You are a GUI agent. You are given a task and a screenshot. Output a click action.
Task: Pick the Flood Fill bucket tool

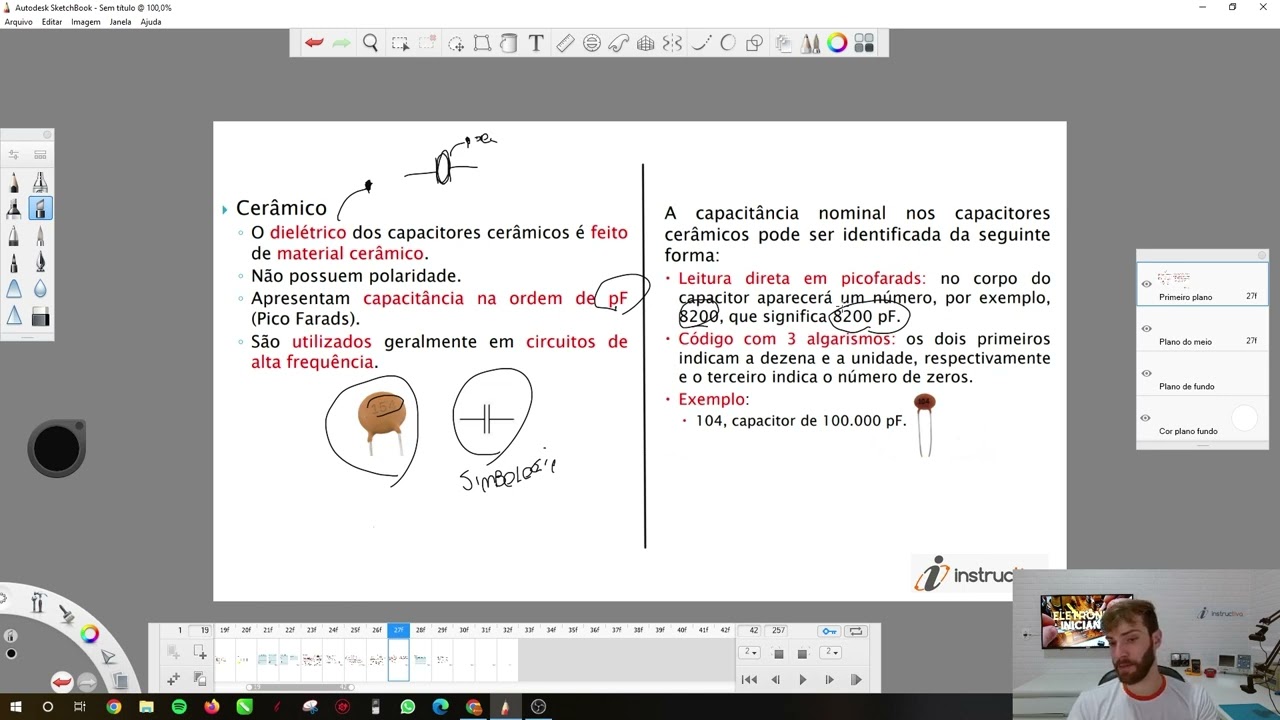tap(509, 43)
